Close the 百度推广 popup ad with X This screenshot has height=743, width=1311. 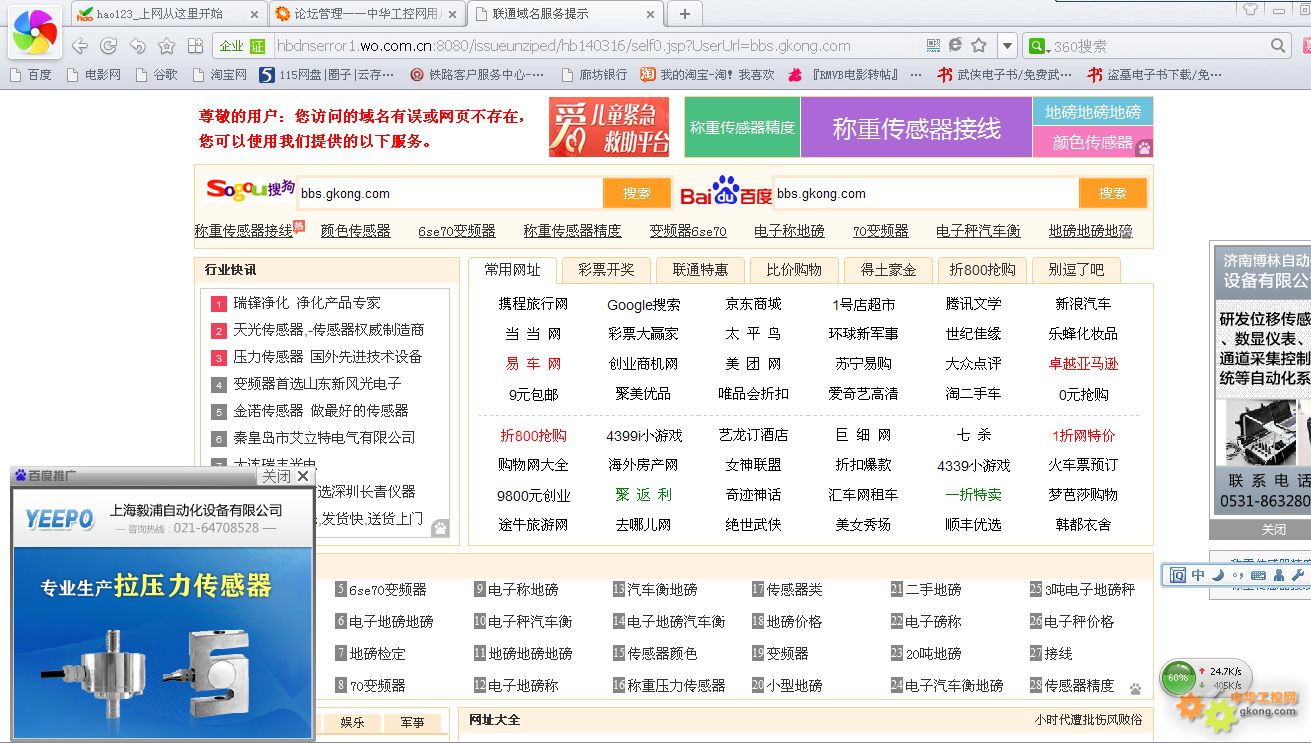click(x=303, y=477)
